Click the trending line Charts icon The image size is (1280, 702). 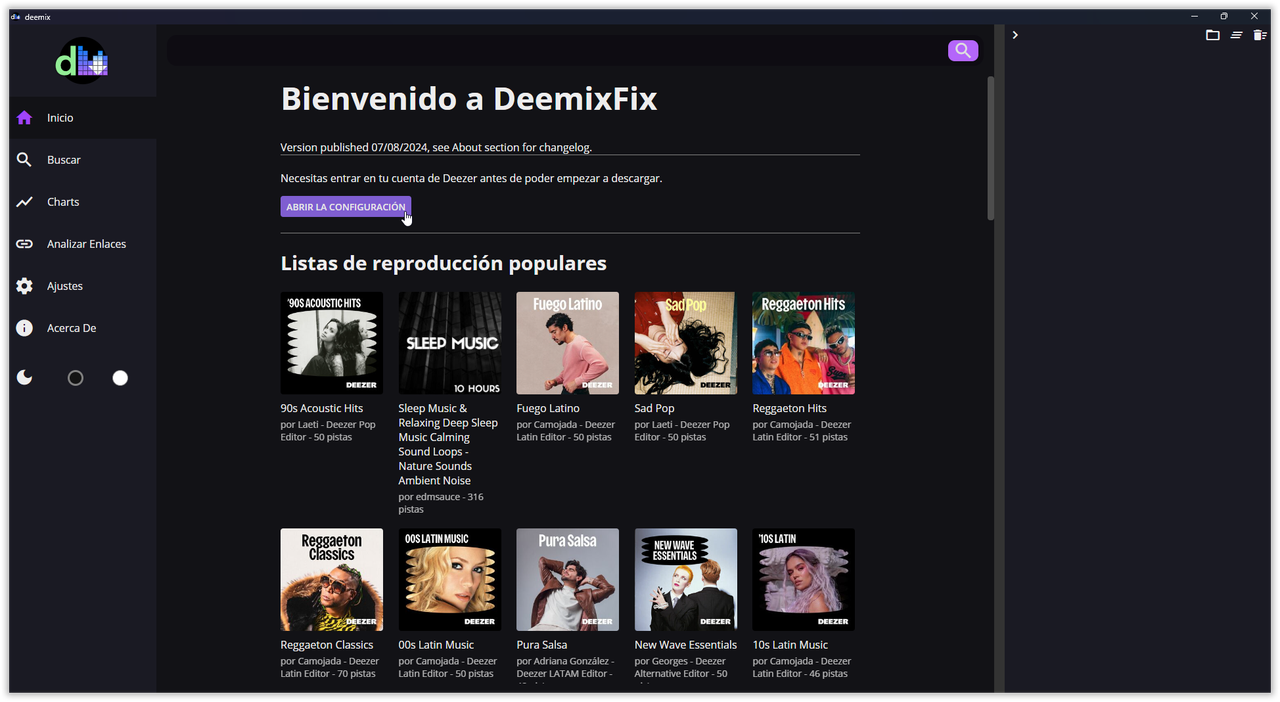point(24,202)
